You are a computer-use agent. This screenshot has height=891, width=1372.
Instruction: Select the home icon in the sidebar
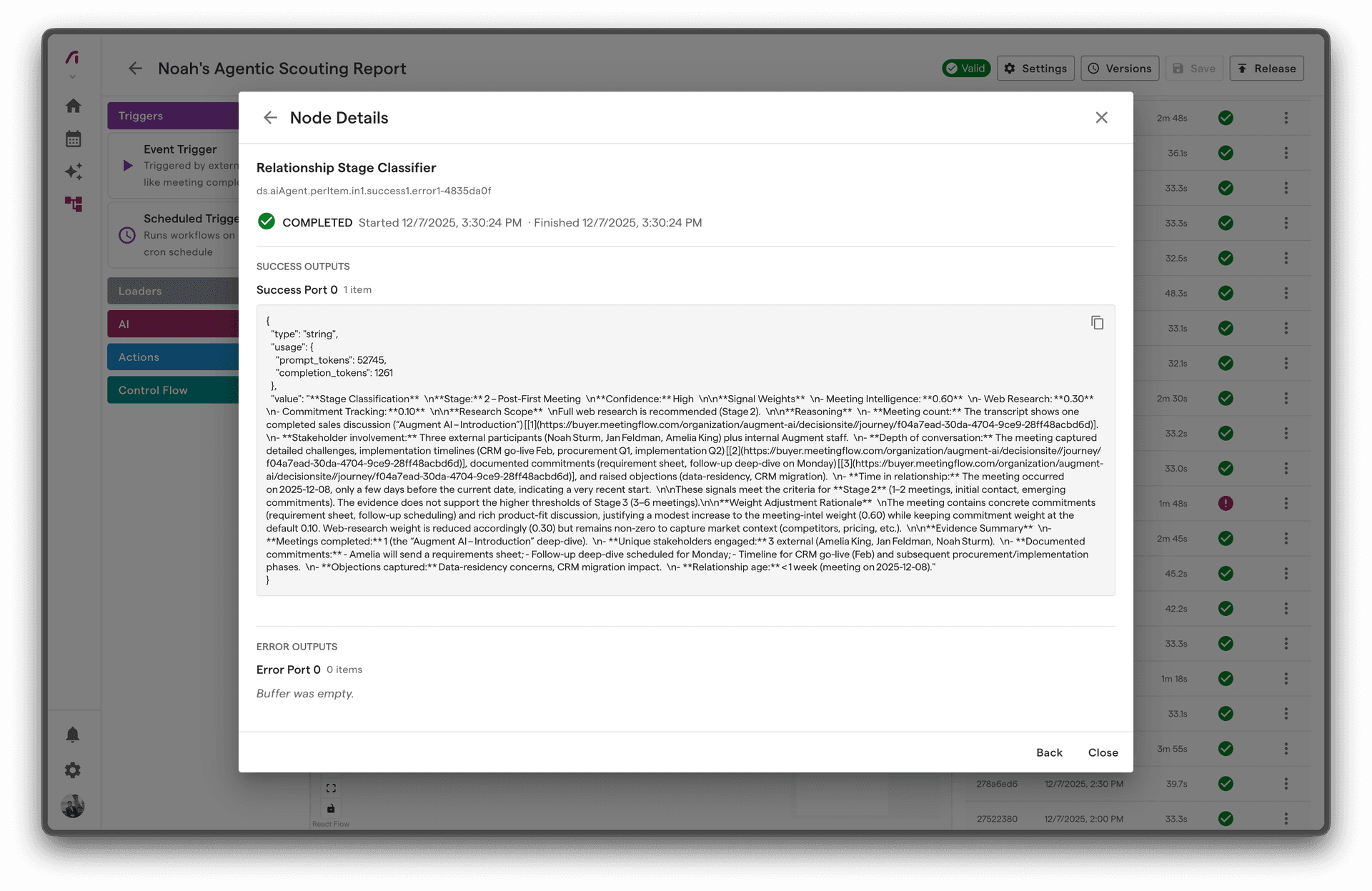73,106
